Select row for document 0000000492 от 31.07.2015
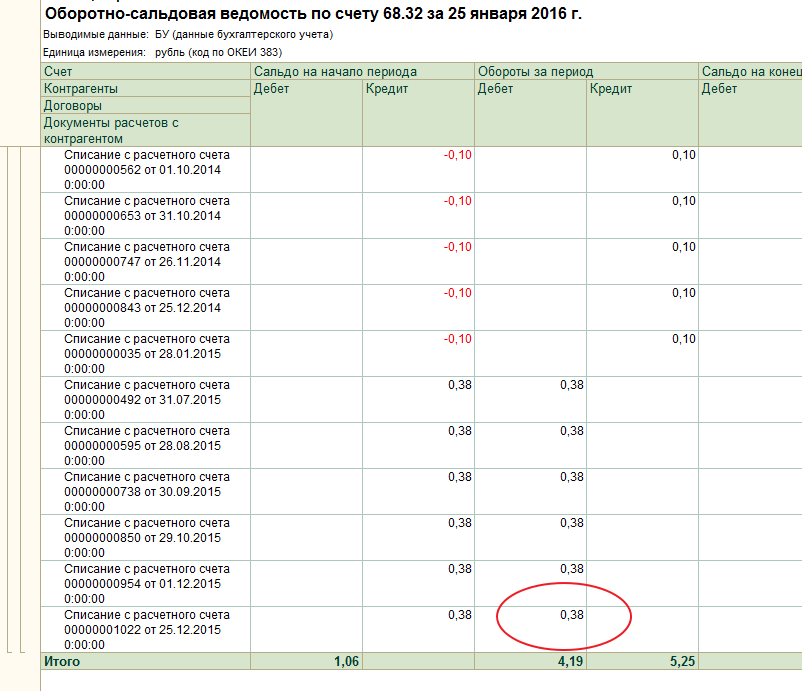 [x=142, y=400]
